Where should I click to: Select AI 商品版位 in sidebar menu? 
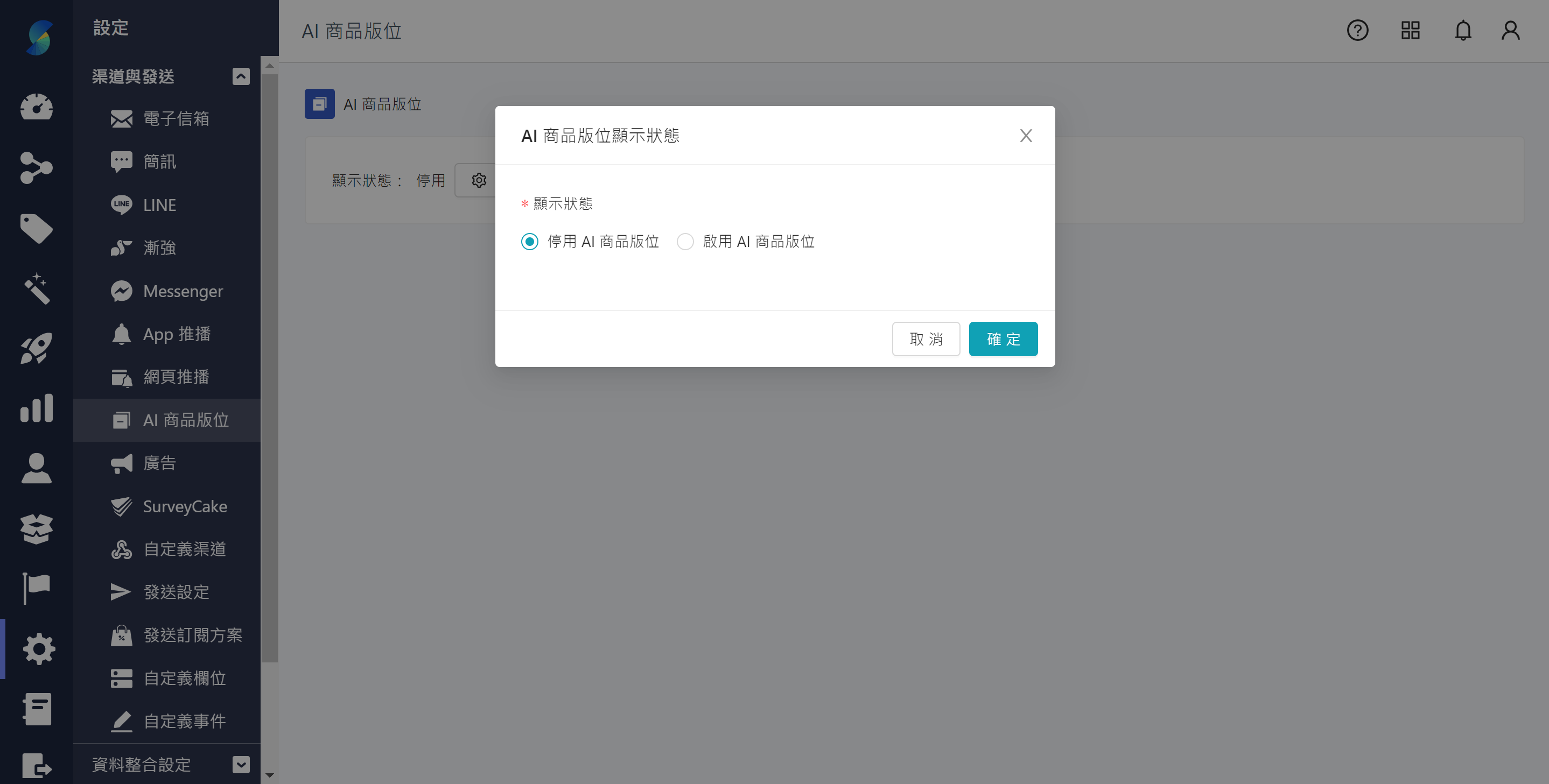[167, 420]
